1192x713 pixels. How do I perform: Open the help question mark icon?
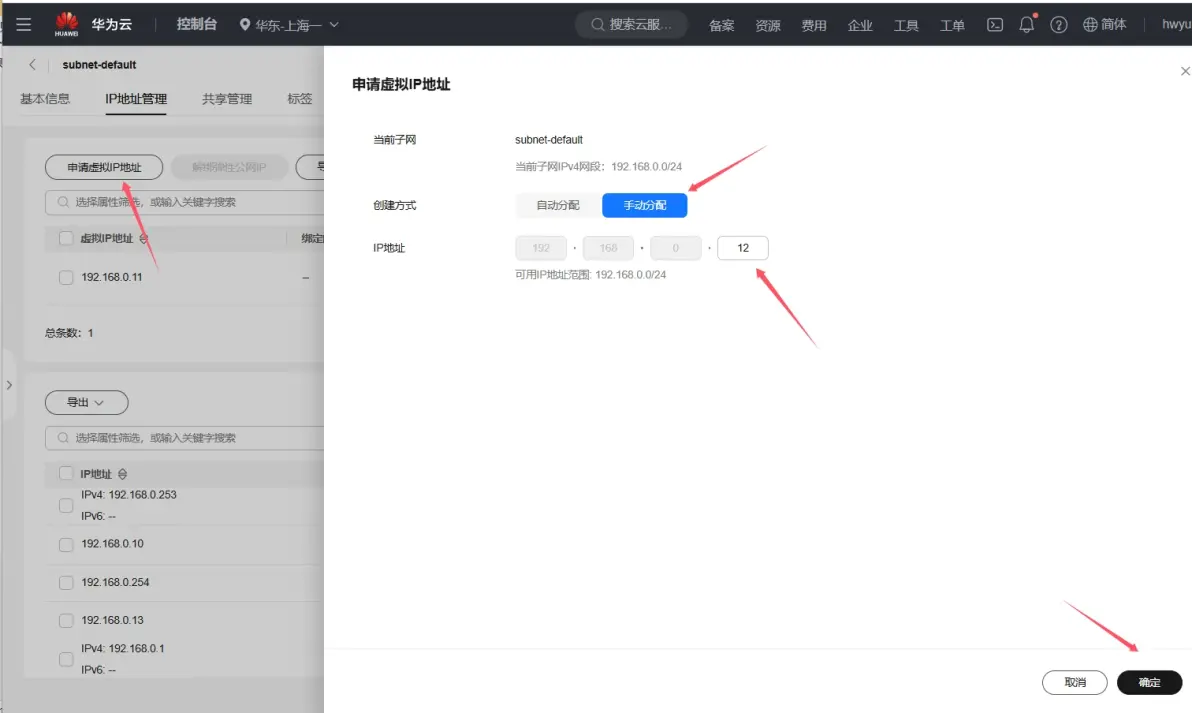pyautogui.click(x=1058, y=24)
